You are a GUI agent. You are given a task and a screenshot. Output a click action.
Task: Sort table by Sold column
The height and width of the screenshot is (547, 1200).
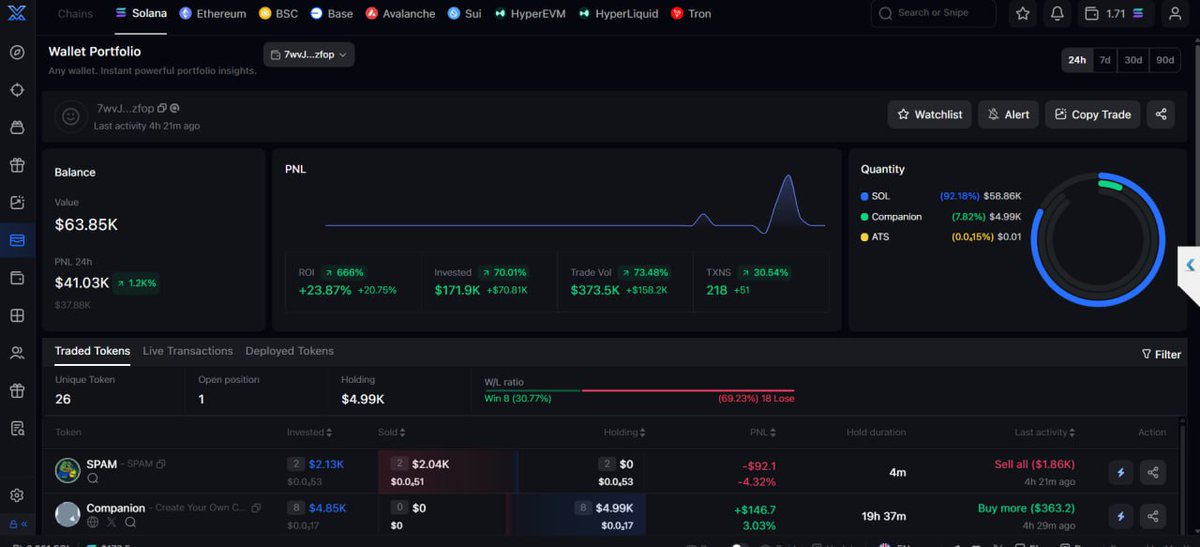click(391, 432)
